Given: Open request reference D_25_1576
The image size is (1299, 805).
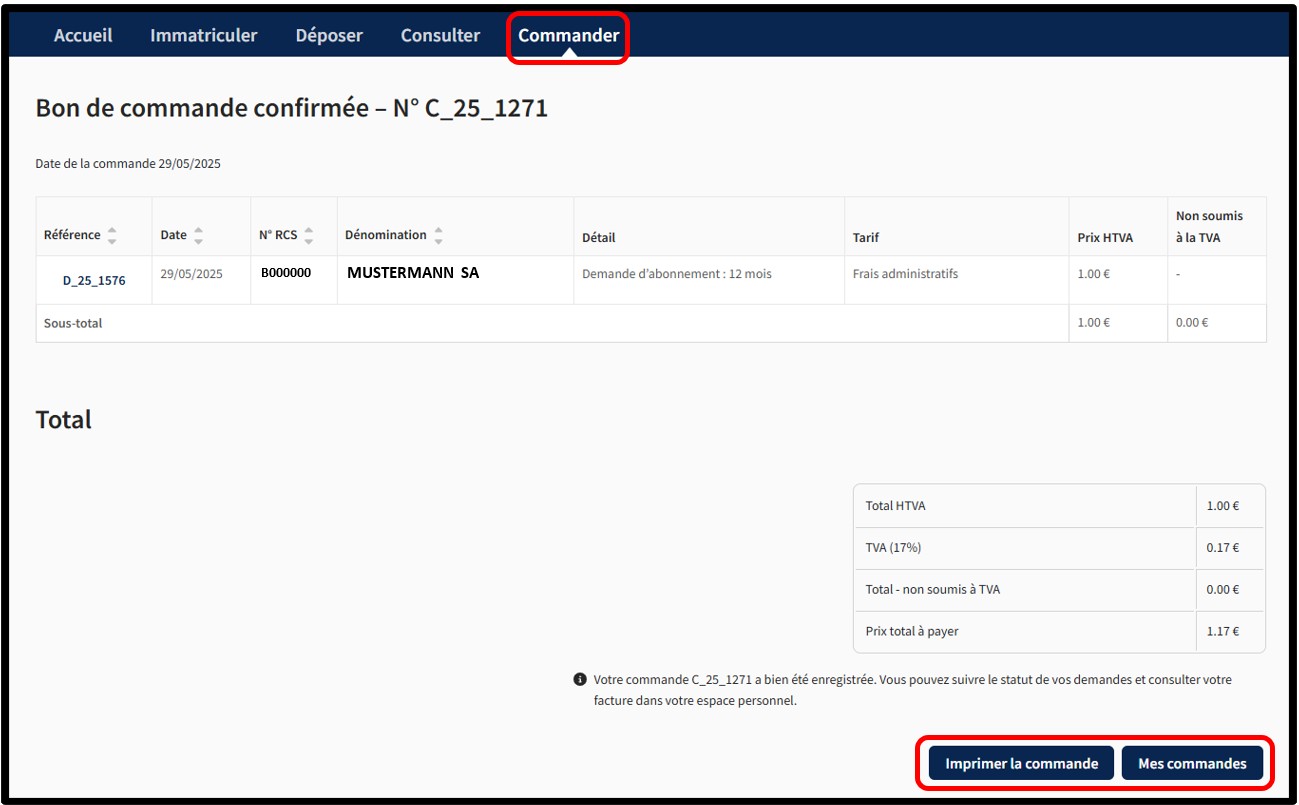Looking at the screenshot, I should [94, 281].
